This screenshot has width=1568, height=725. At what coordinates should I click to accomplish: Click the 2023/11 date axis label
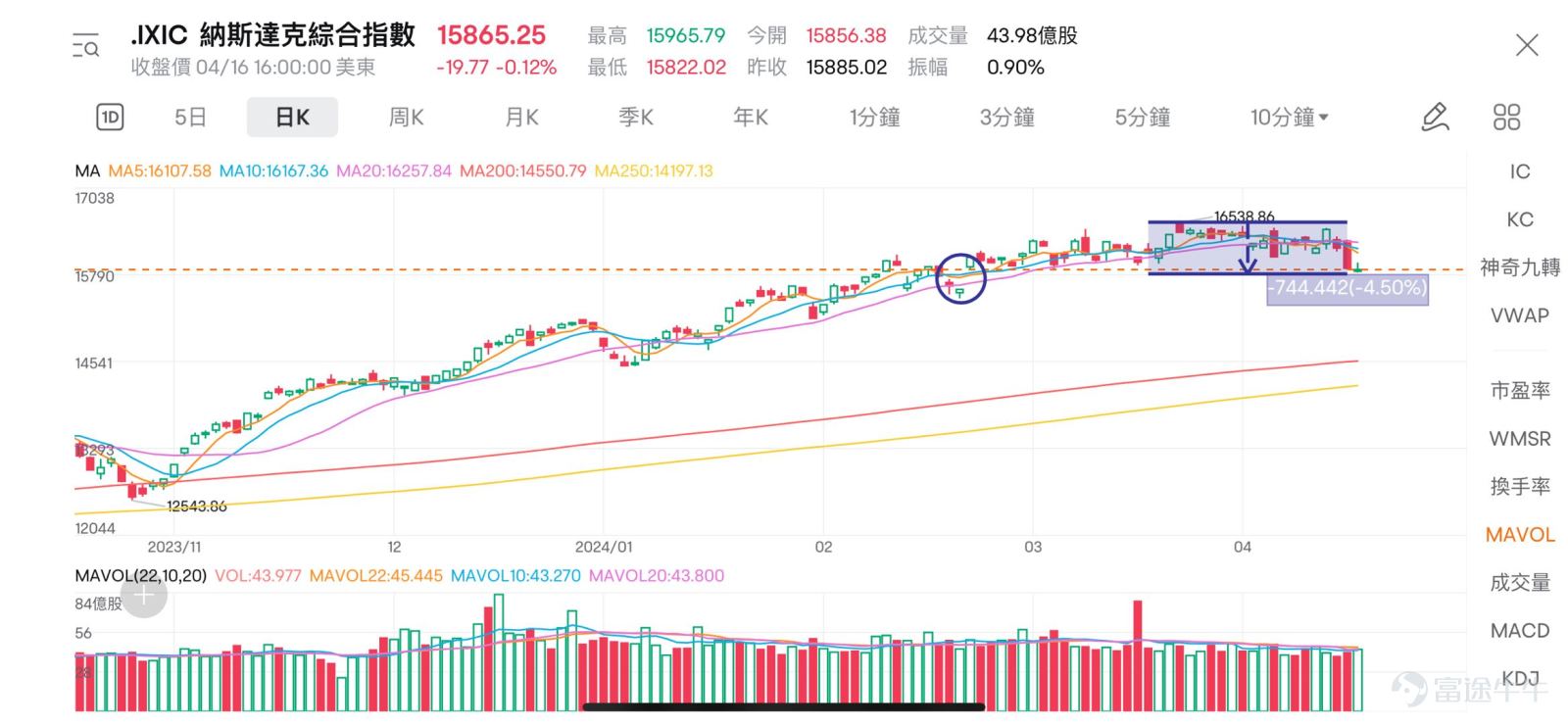174,547
